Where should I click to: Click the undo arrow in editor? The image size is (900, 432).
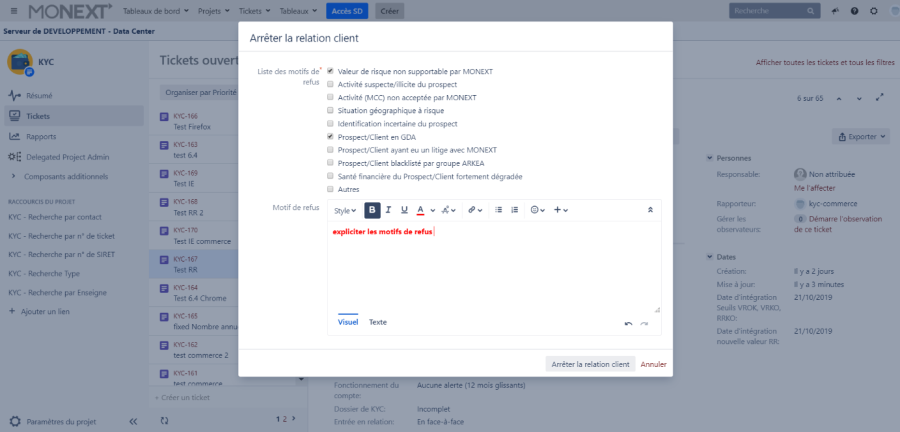coord(628,324)
